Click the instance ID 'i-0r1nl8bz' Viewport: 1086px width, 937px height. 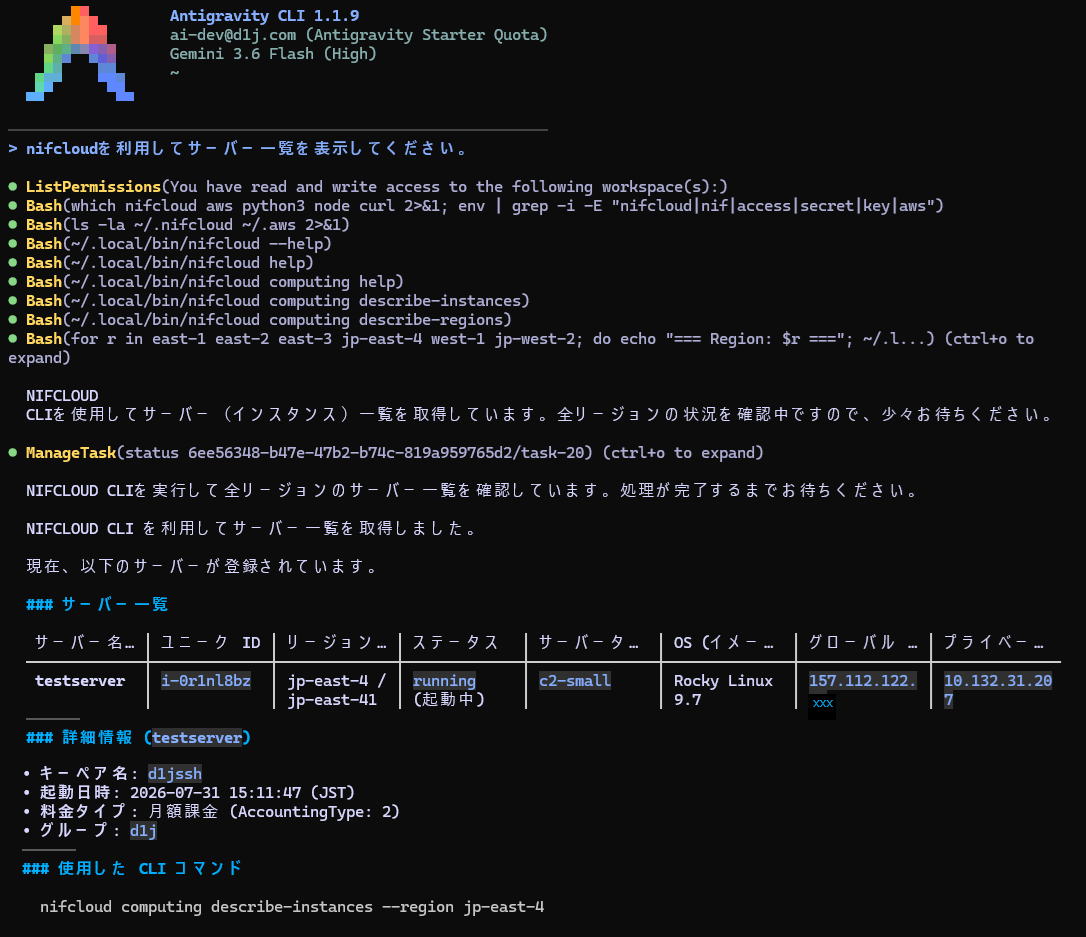(x=206, y=681)
